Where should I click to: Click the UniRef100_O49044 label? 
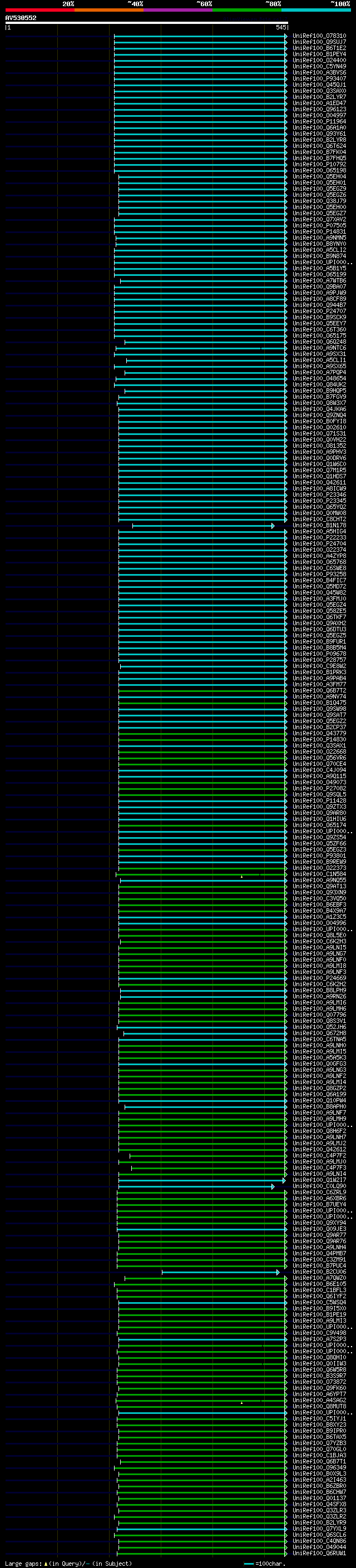[319, 1547]
